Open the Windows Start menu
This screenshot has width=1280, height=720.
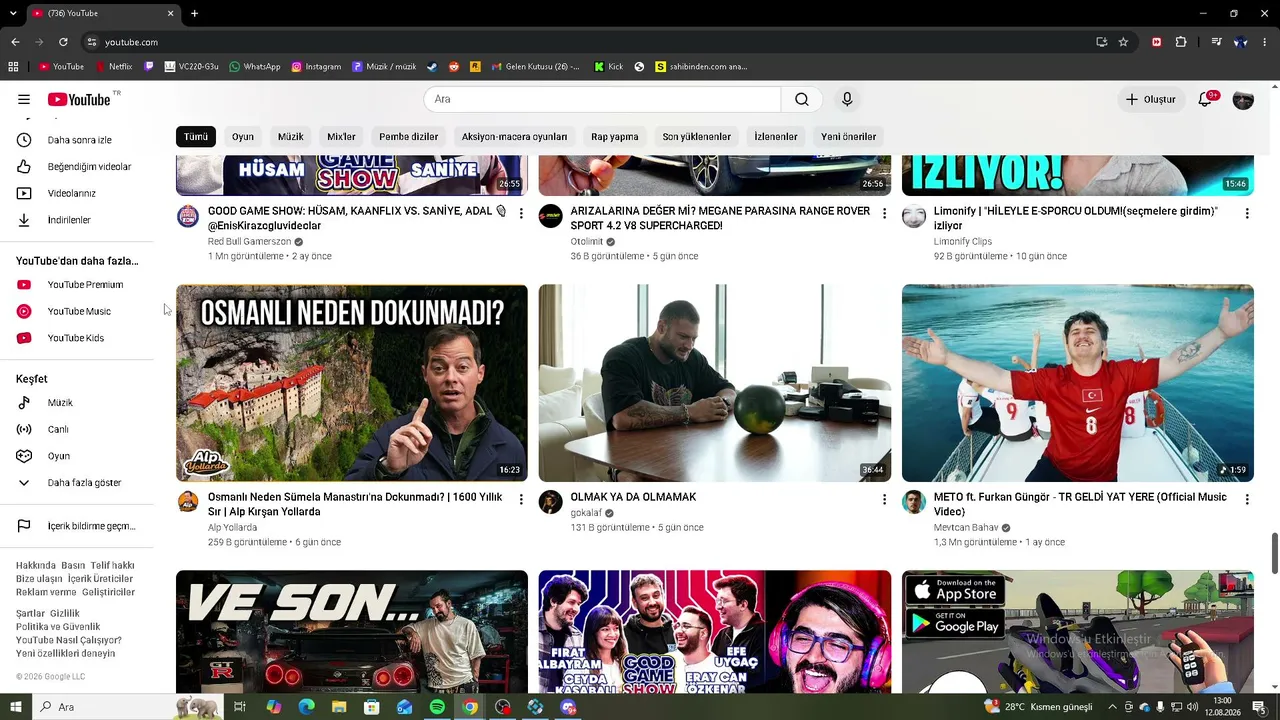click(x=16, y=707)
